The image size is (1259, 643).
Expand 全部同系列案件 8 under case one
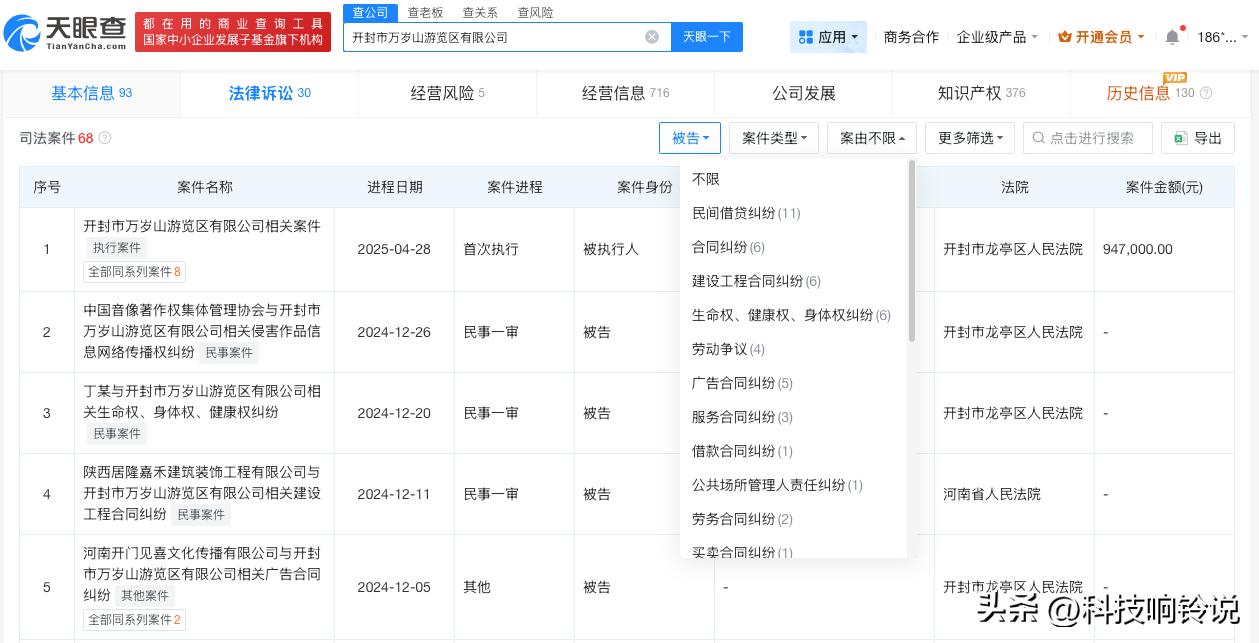tap(134, 271)
